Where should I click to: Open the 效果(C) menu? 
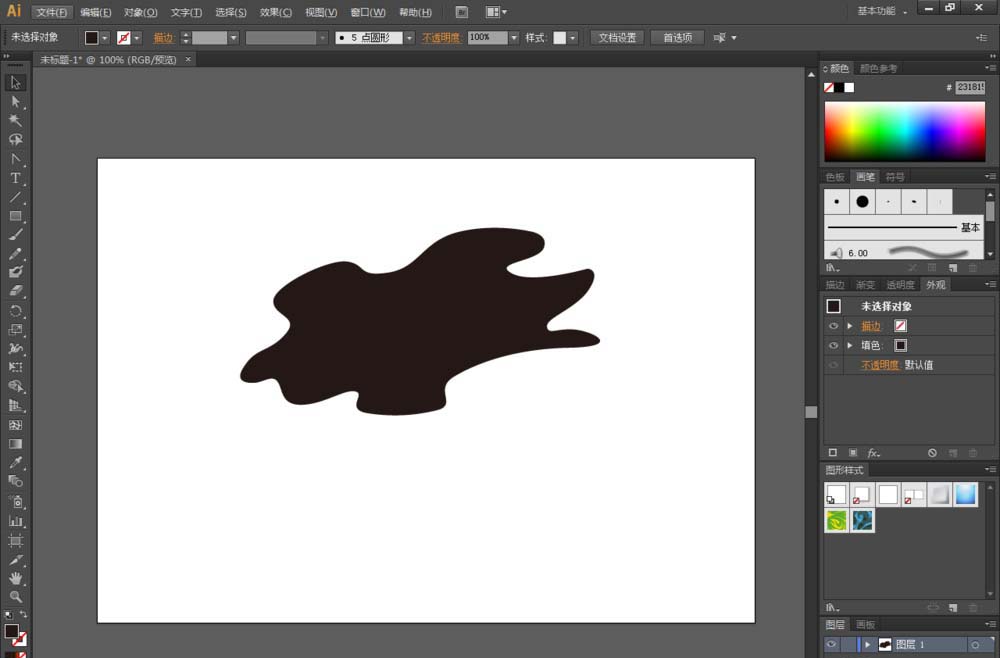tap(276, 12)
